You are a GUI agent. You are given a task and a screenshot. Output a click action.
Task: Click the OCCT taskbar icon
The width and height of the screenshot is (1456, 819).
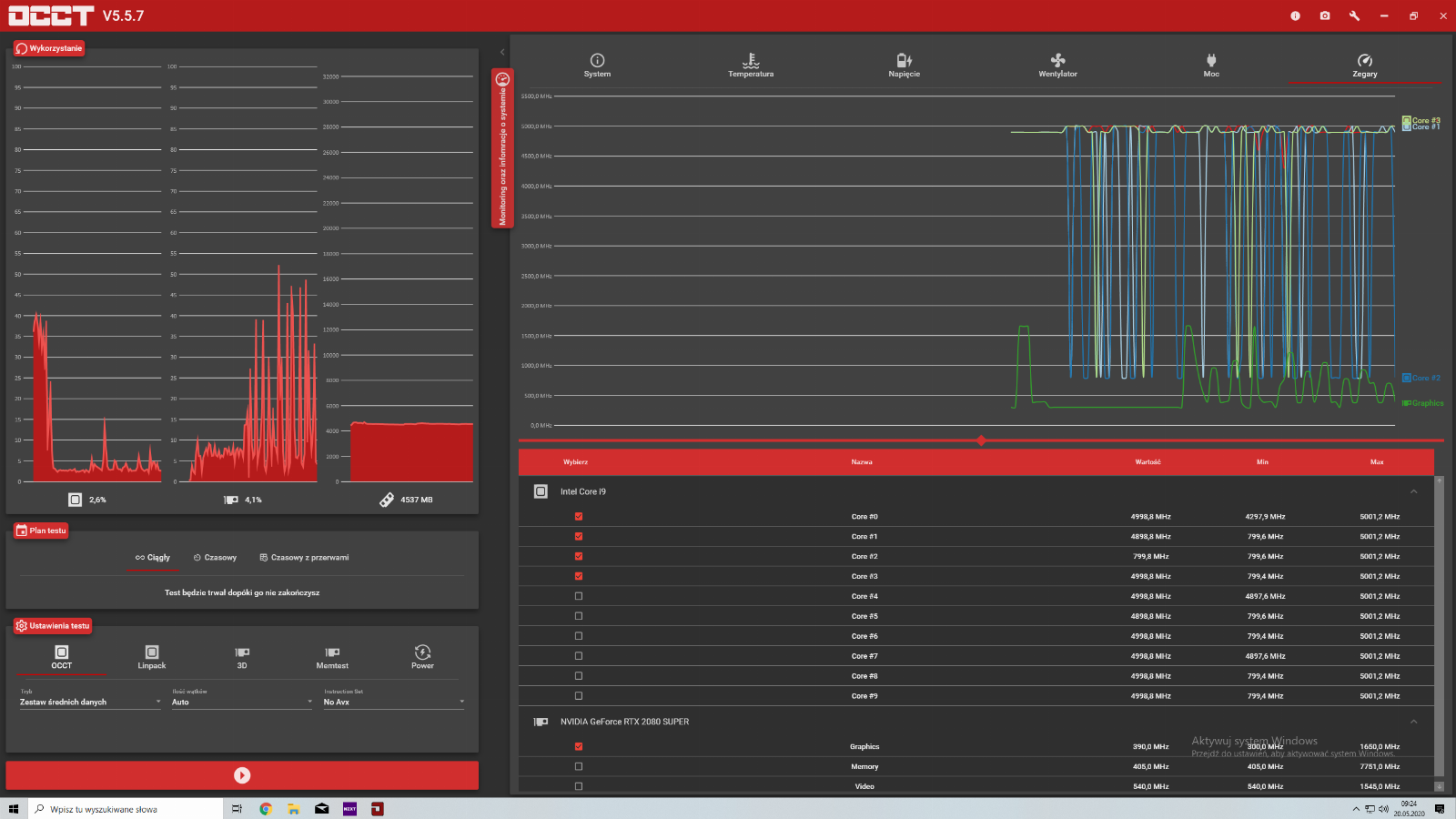[378, 809]
